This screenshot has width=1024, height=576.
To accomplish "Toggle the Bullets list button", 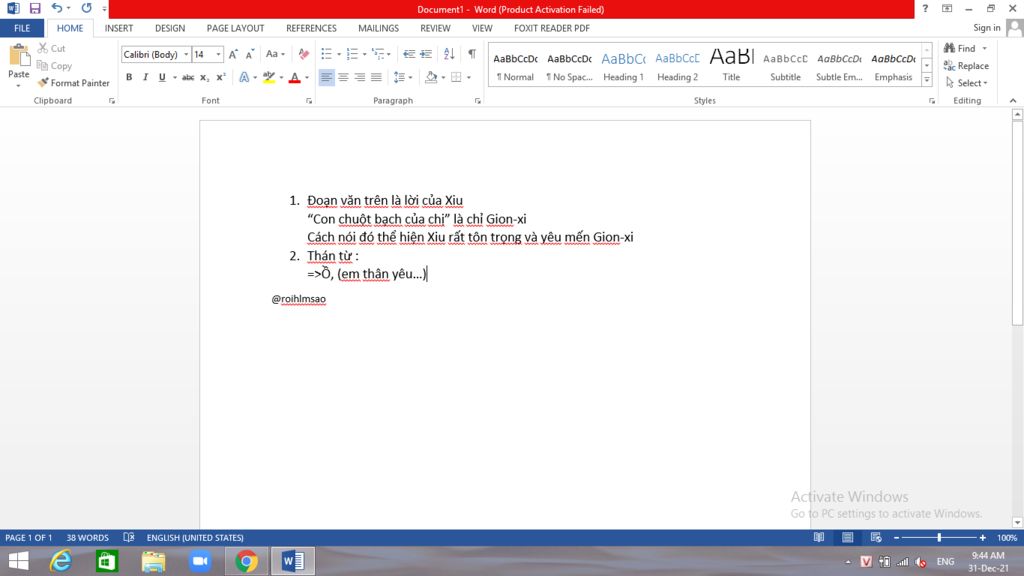I will 327,54.
